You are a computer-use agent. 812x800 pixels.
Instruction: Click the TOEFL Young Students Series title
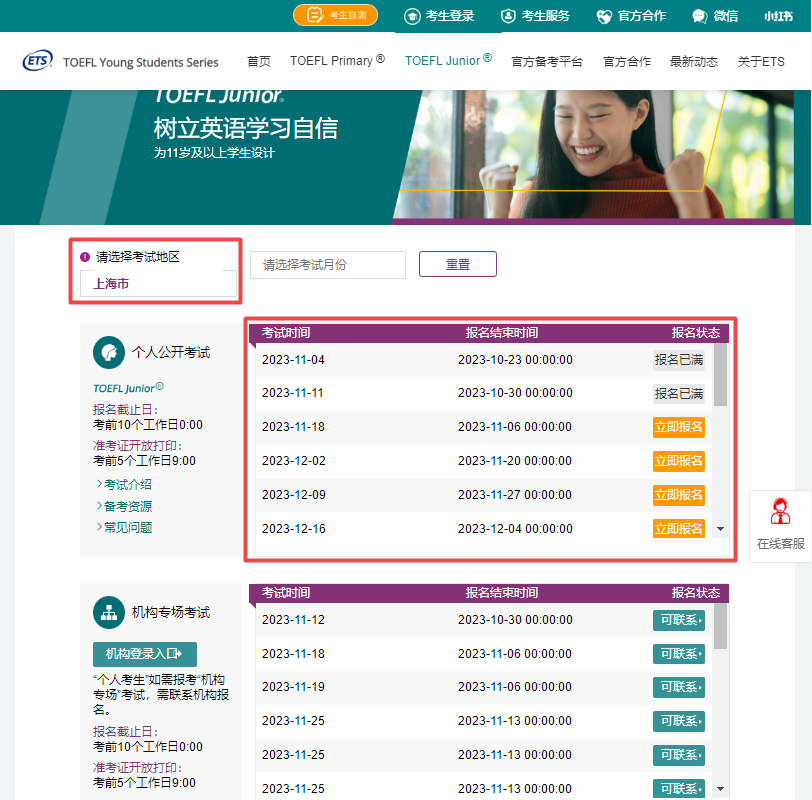tap(141, 63)
